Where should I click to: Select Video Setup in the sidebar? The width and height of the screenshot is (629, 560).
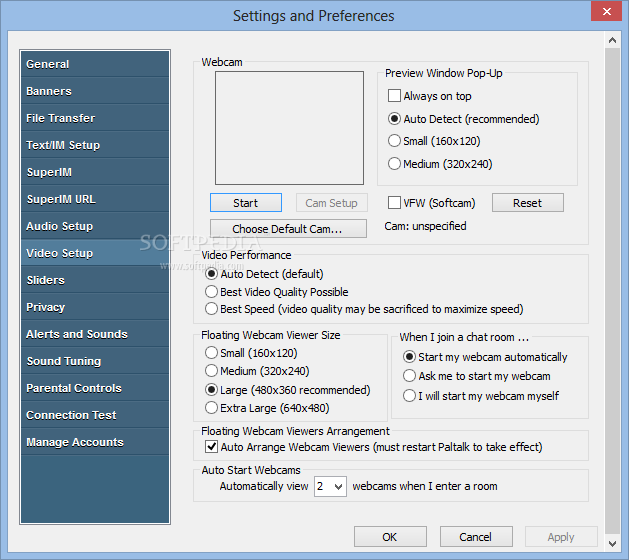(95, 253)
